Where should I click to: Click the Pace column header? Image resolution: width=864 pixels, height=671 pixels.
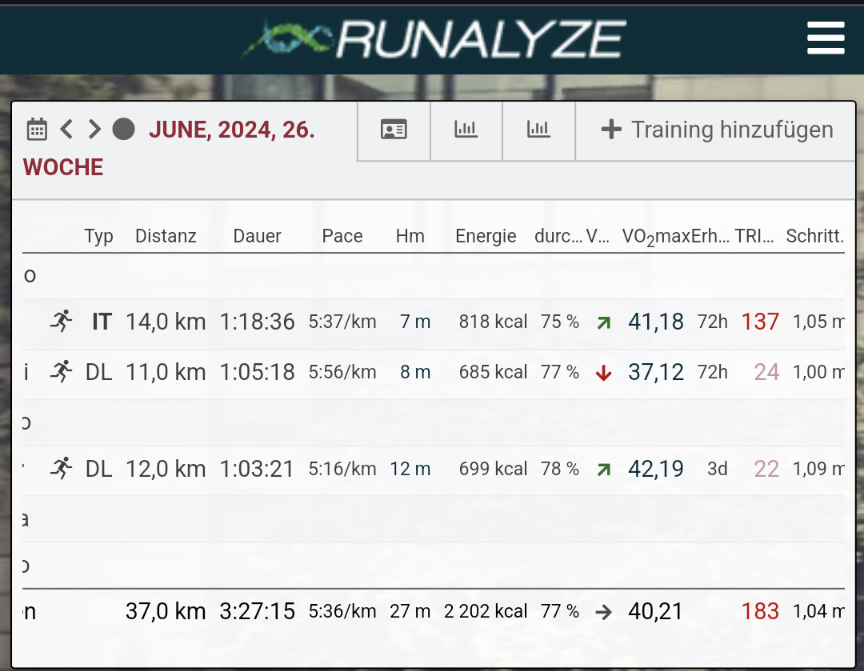pos(342,236)
